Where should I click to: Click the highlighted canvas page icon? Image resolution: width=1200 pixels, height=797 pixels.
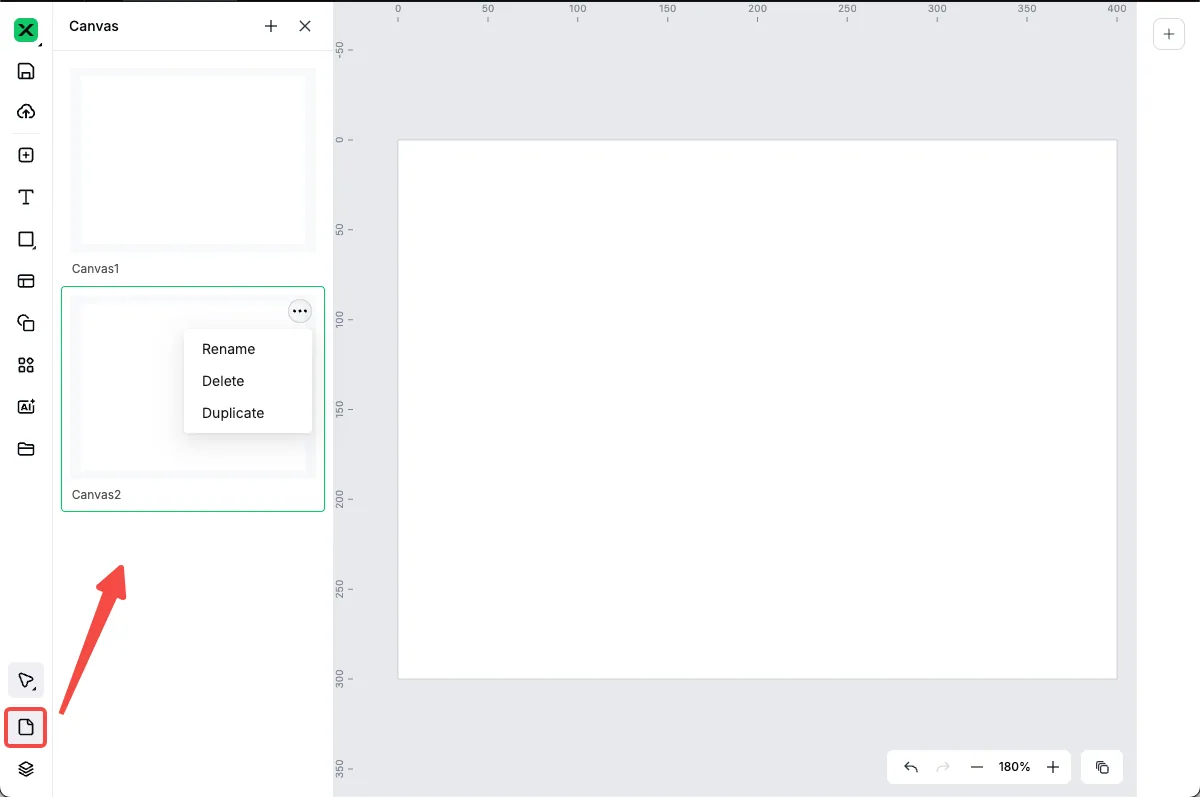(26, 727)
